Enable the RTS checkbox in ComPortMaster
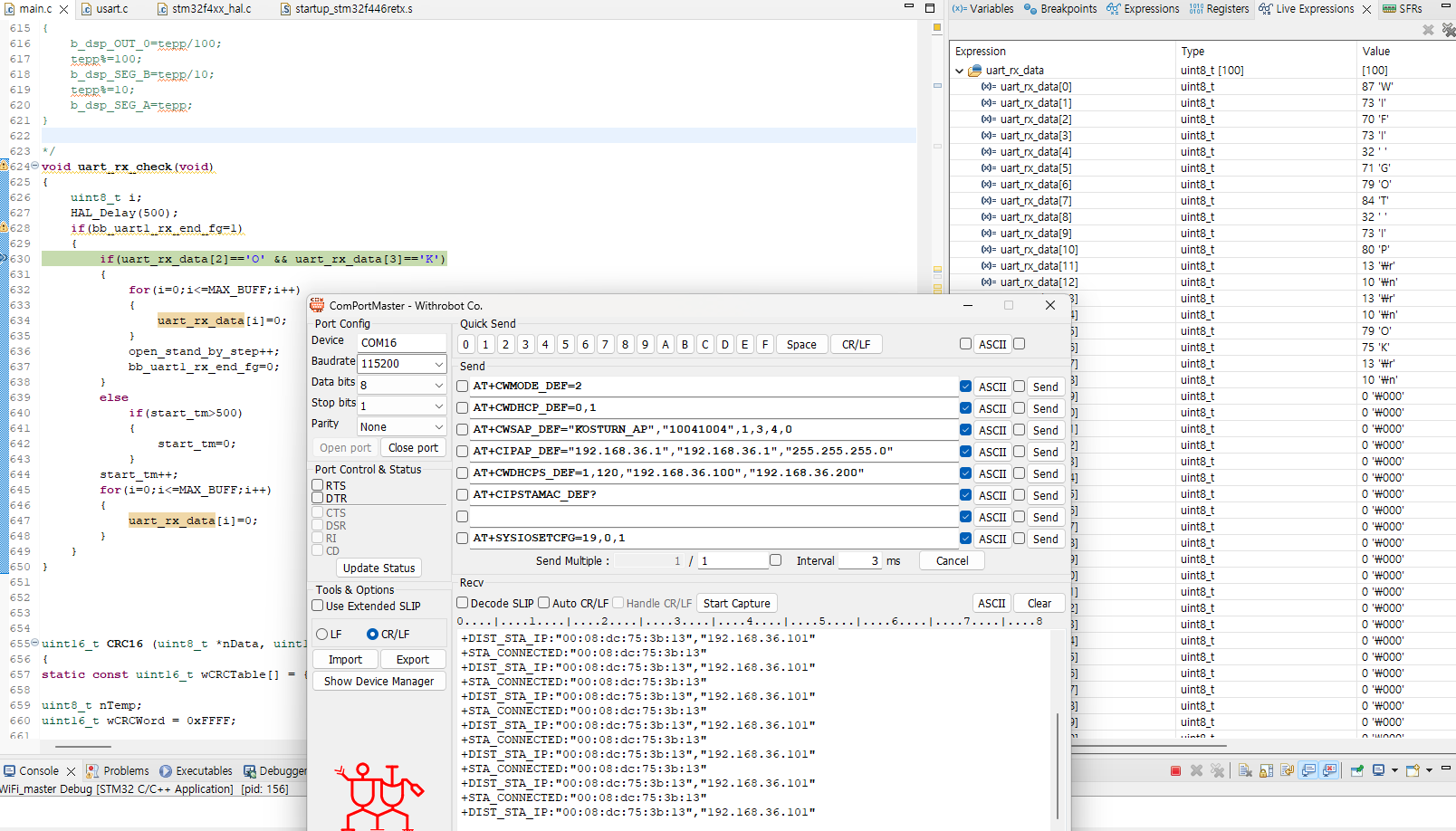This screenshot has width=1456, height=831. [x=318, y=485]
